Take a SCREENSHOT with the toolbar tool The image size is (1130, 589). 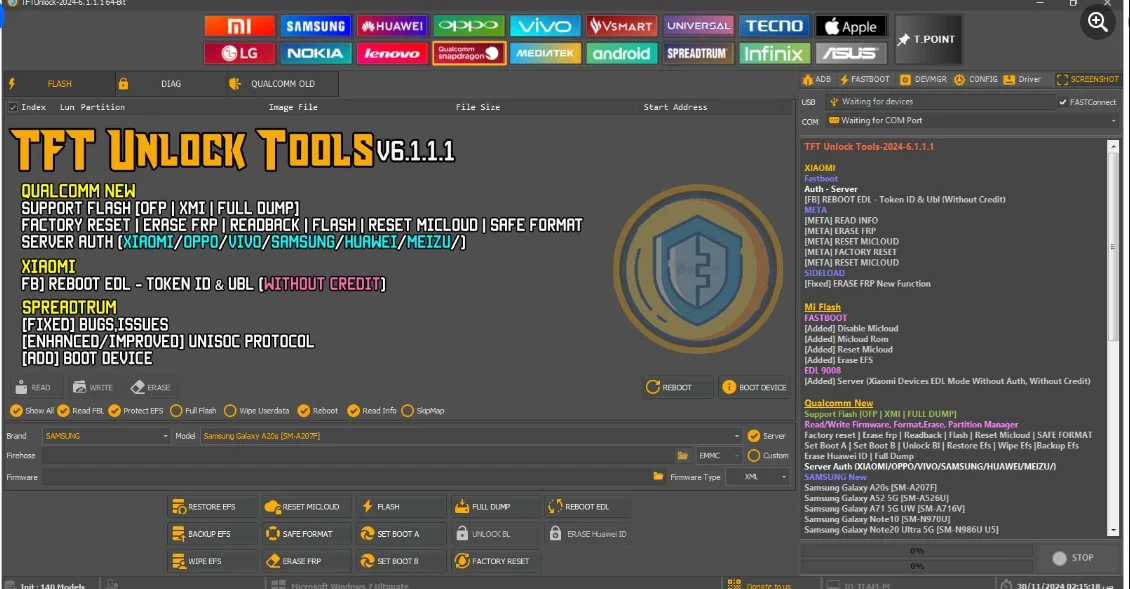click(x=1087, y=79)
